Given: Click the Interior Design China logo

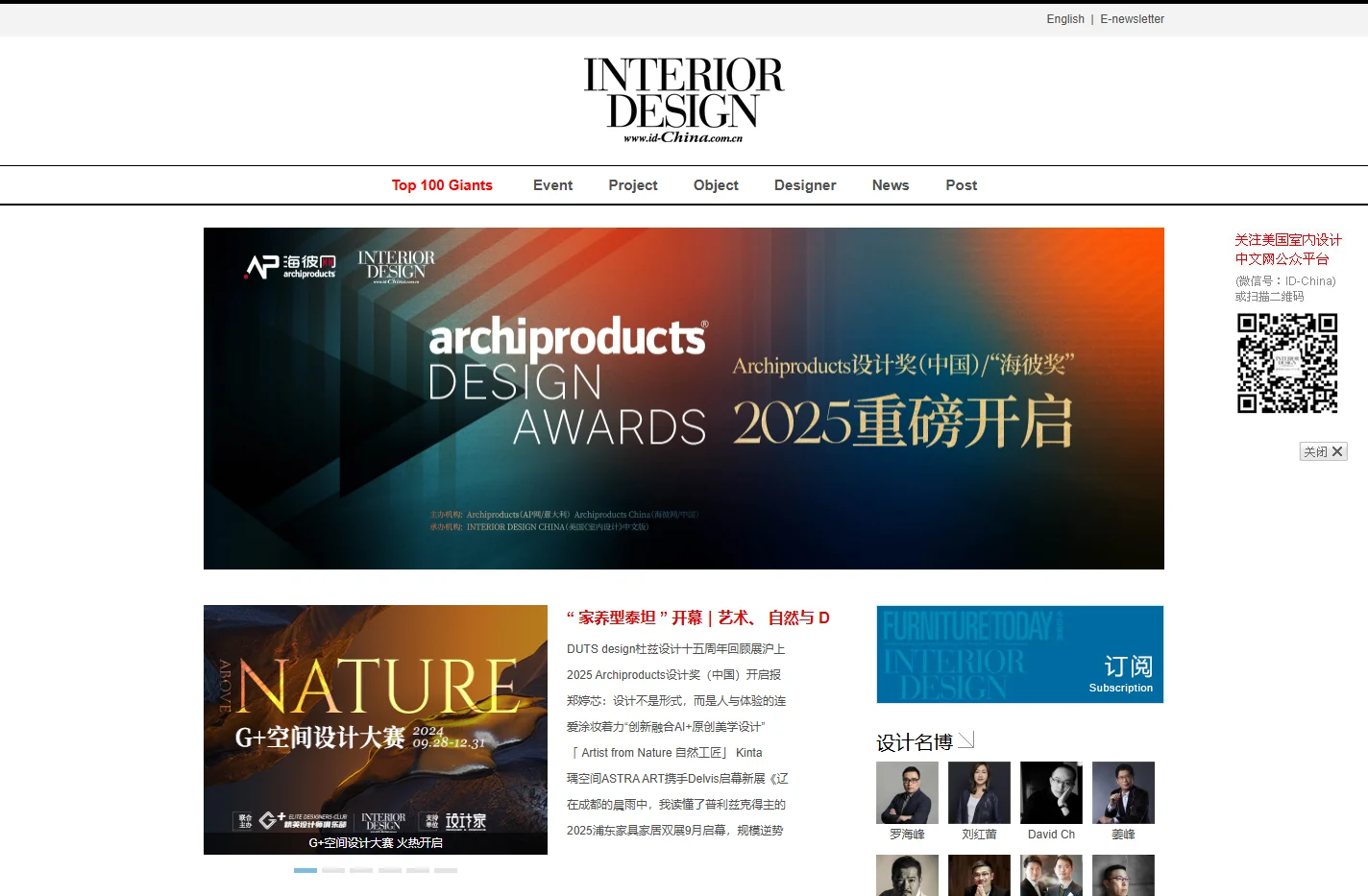Looking at the screenshot, I should point(684,100).
